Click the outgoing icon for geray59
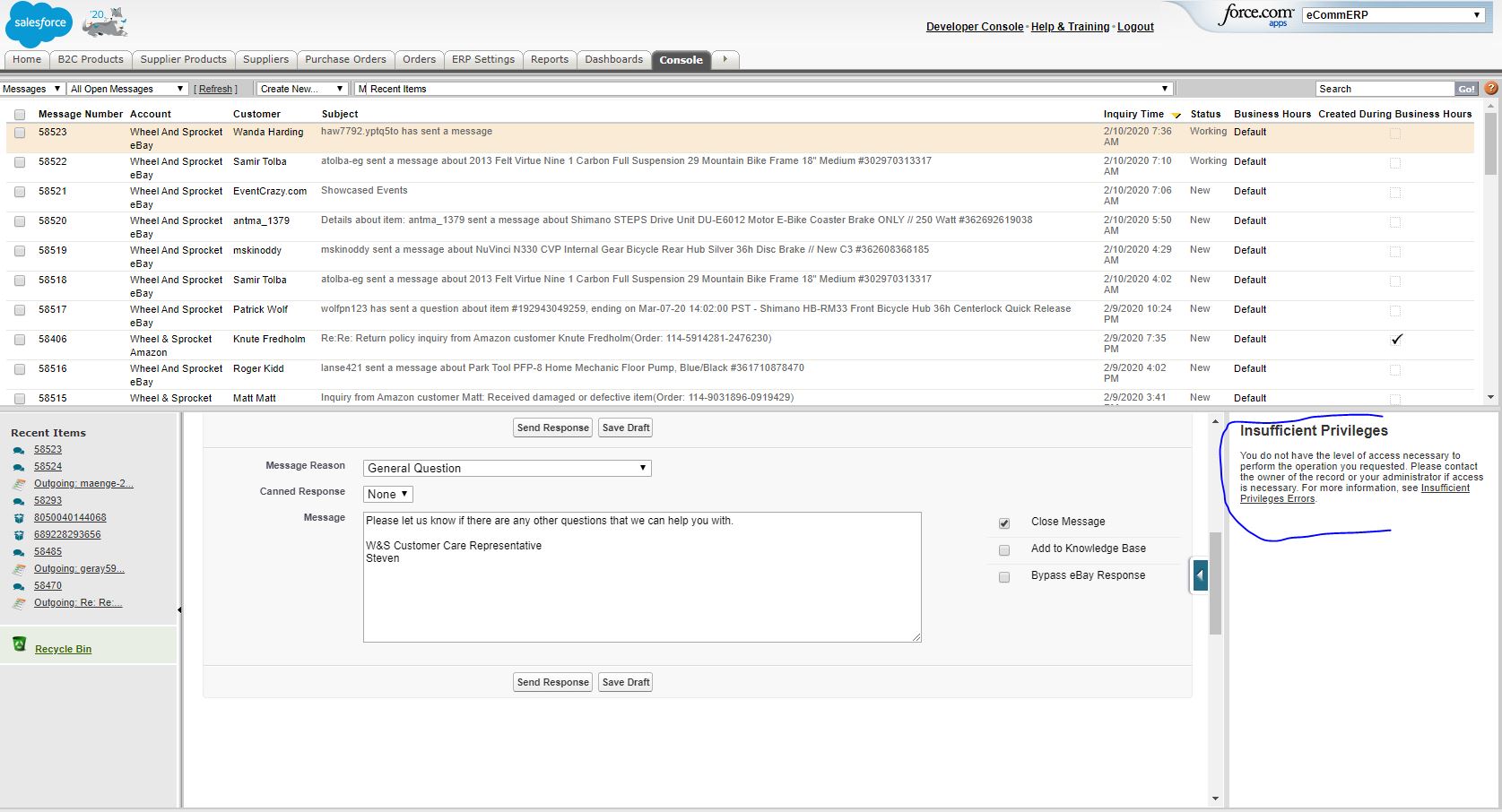 [x=19, y=569]
